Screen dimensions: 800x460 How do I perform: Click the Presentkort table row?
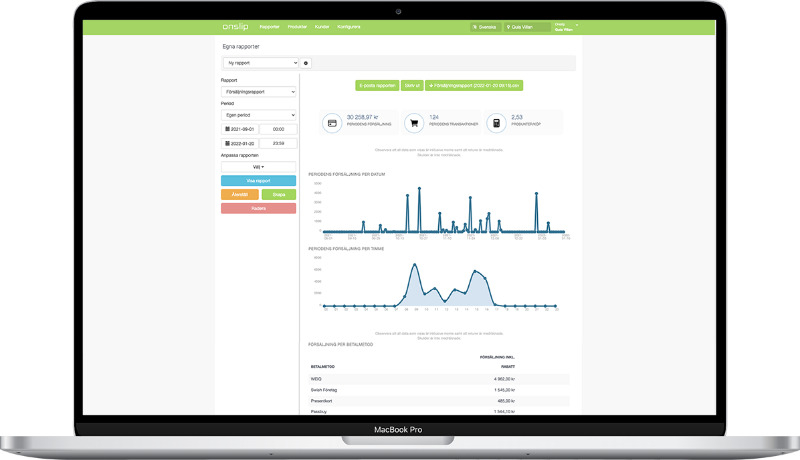tap(439, 401)
